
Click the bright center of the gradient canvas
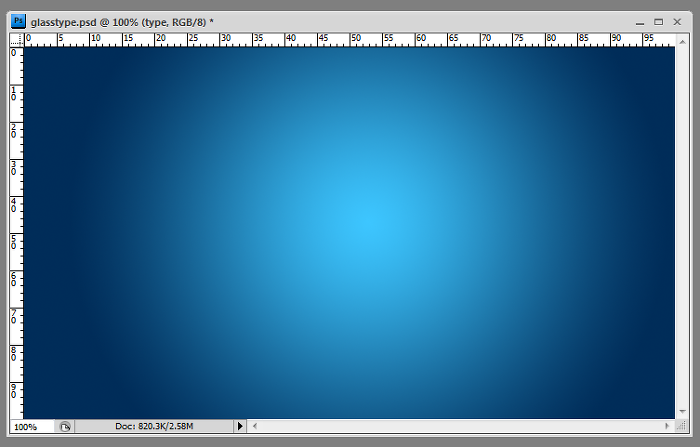[x=369, y=222]
